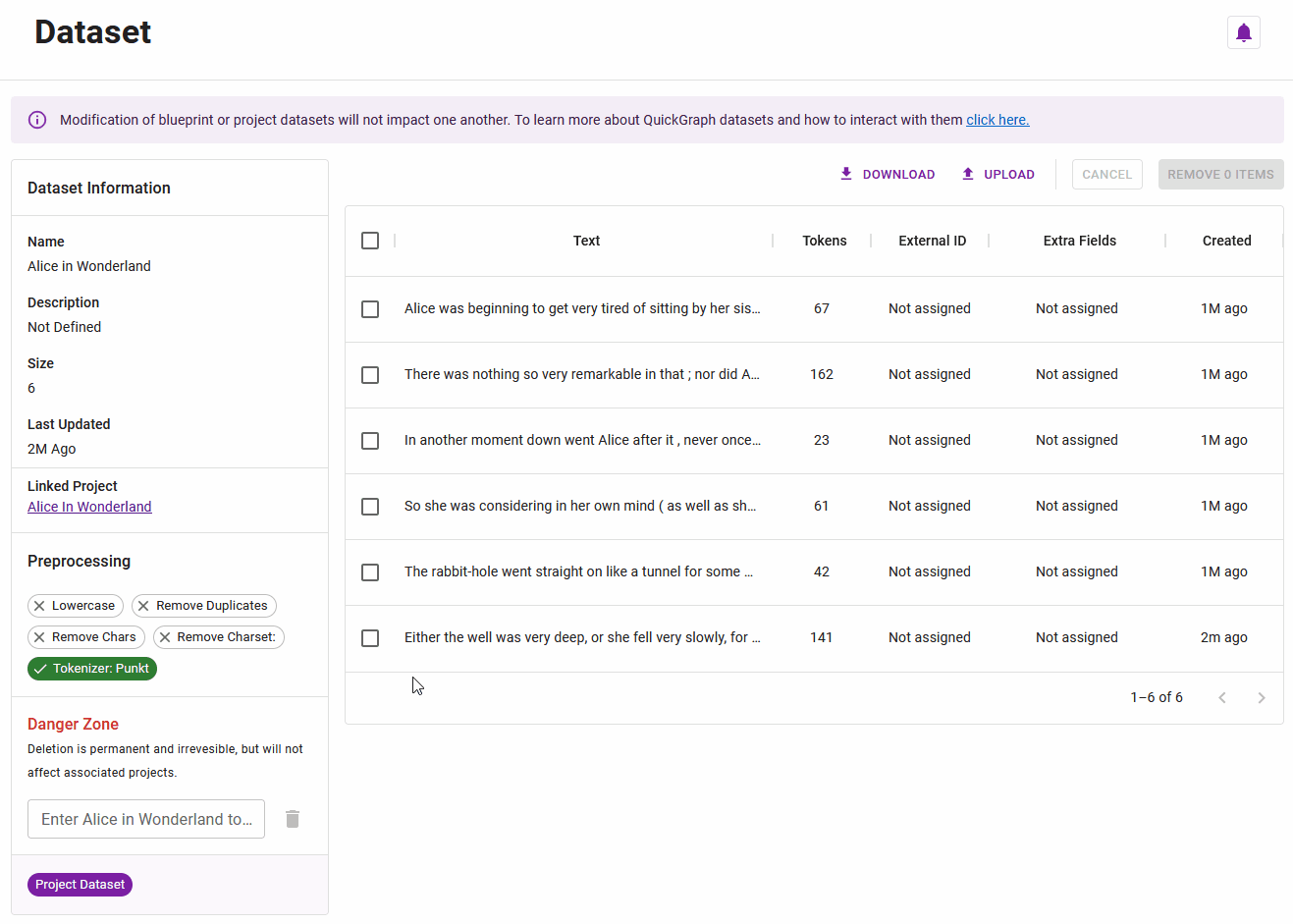Sort by the Tokens column header
The width and height of the screenshot is (1293, 924).
pos(824,241)
